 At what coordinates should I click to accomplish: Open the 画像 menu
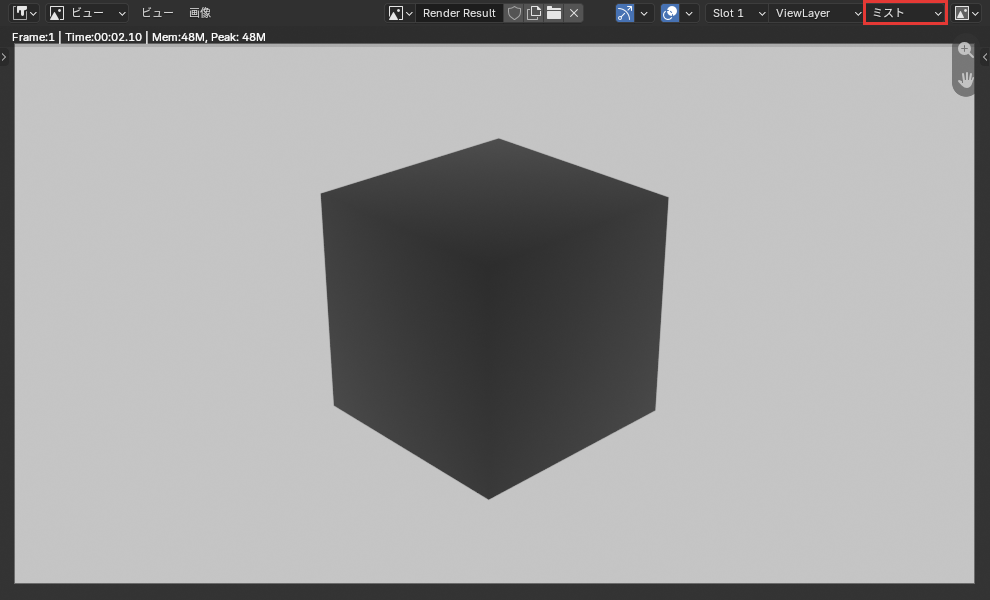[x=200, y=13]
